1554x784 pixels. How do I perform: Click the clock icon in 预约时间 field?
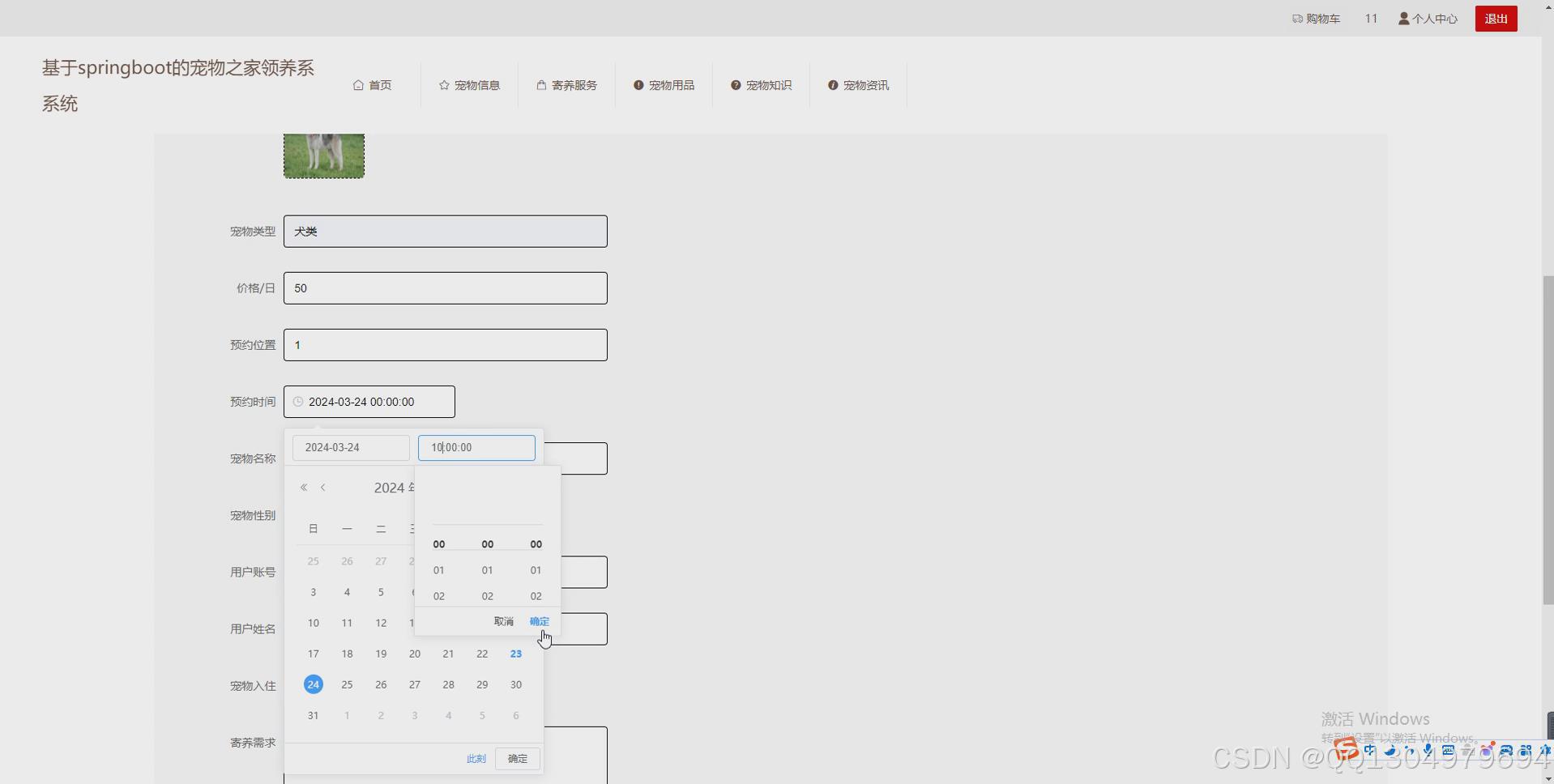click(297, 402)
